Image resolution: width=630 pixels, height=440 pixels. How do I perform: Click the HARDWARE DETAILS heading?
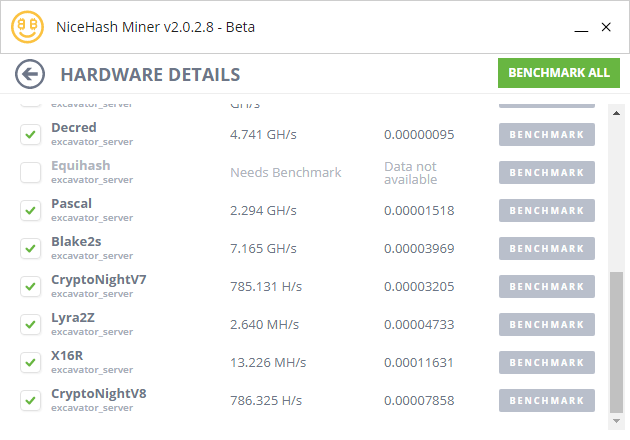[150, 75]
